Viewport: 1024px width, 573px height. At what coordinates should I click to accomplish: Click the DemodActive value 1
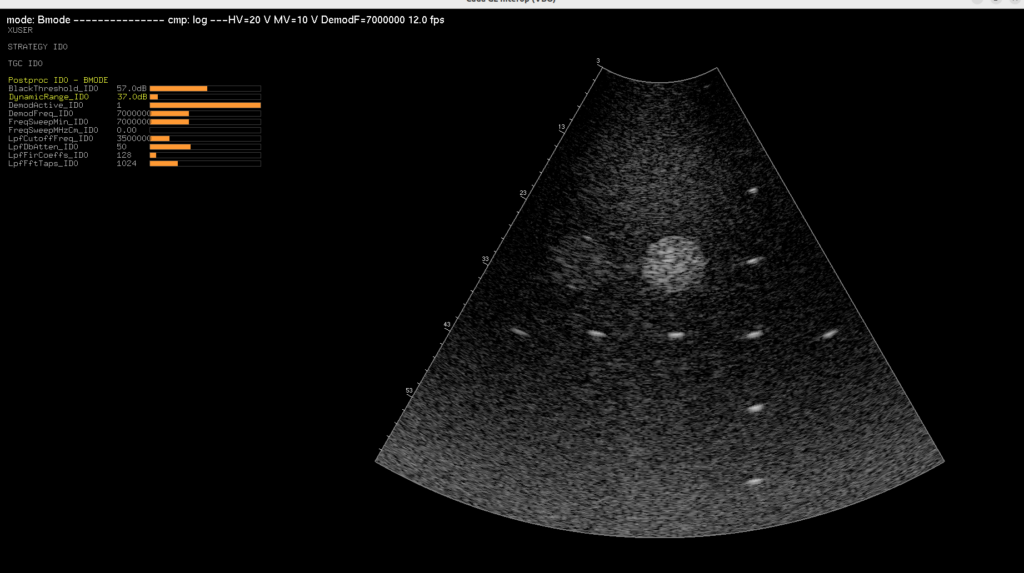pos(119,105)
